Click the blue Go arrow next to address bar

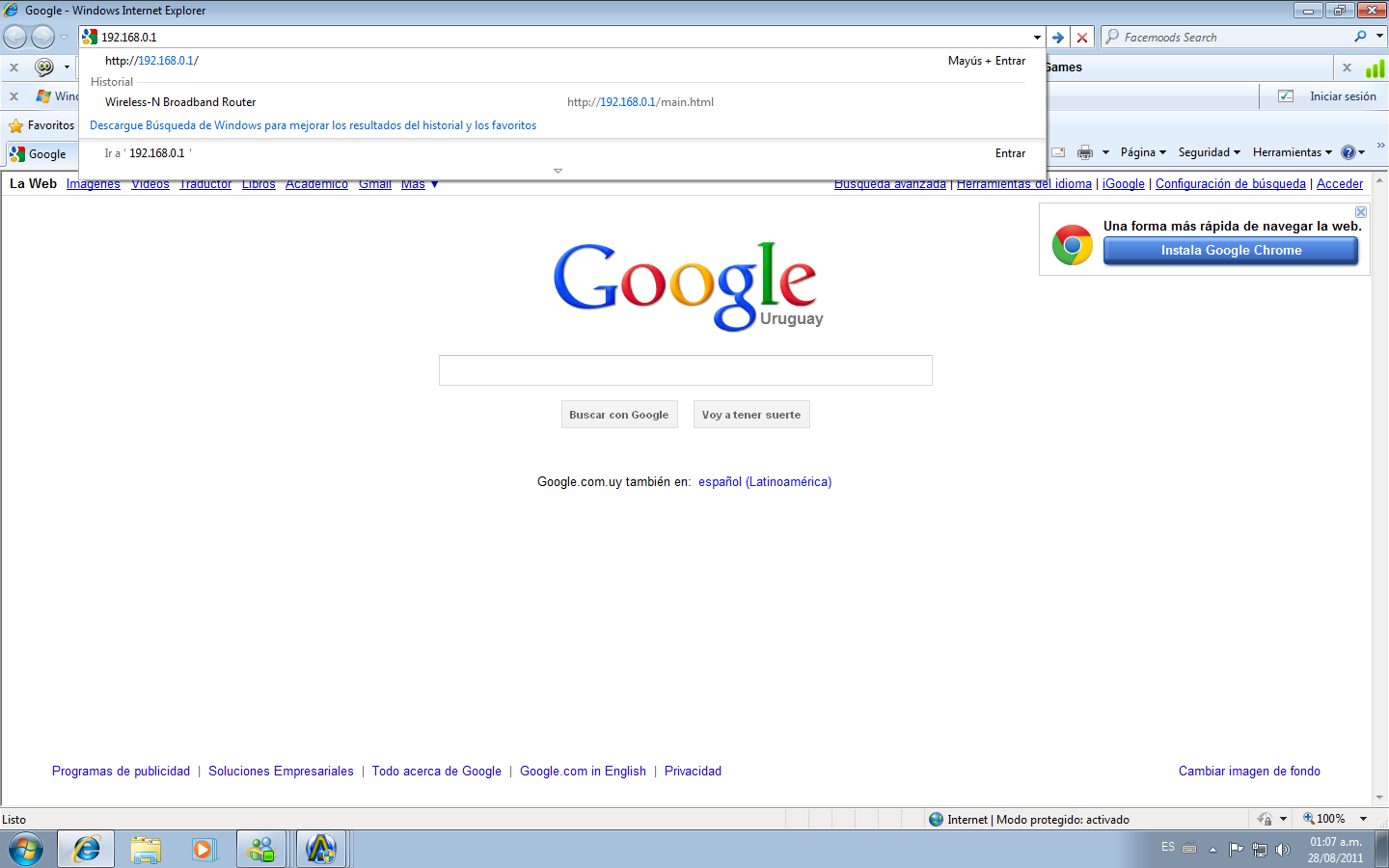1058,38
